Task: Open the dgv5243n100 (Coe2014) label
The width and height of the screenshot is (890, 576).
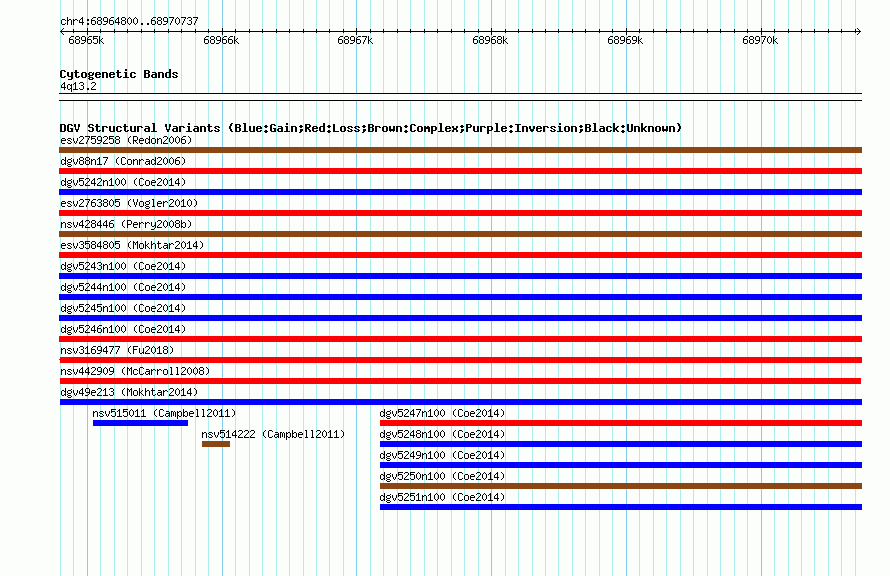Action: click(x=123, y=266)
